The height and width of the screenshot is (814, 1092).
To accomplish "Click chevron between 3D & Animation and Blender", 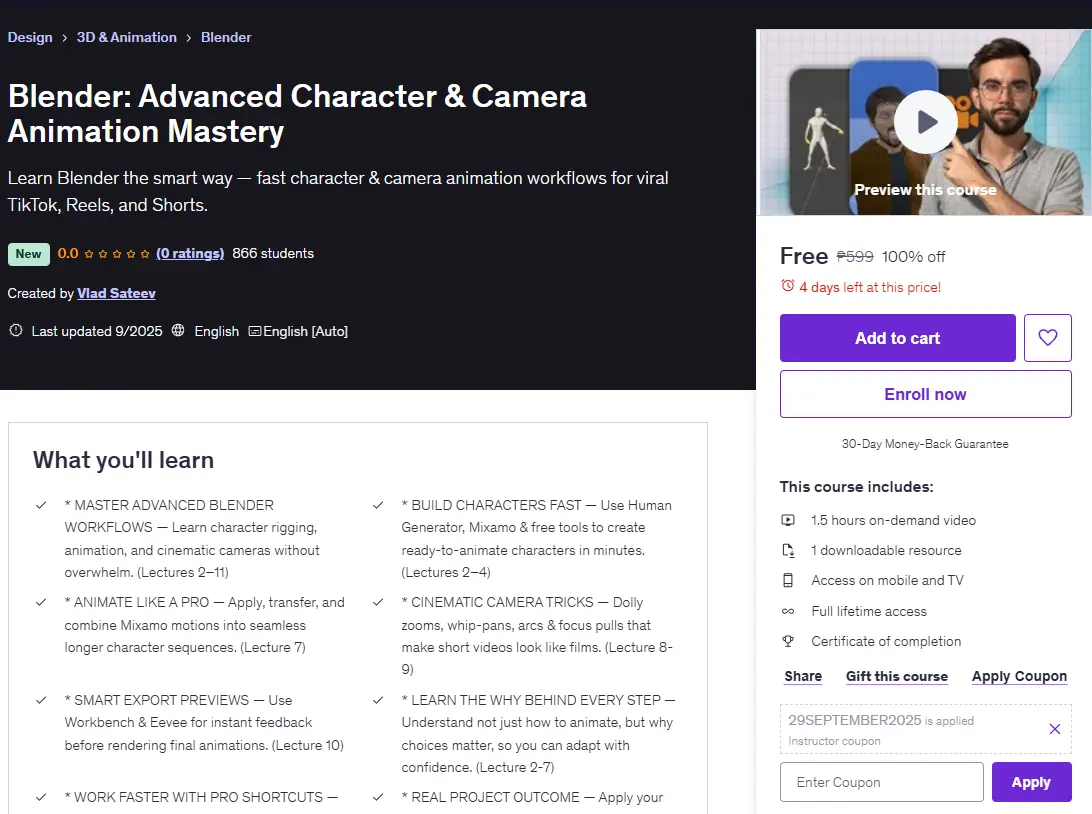I will tap(189, 38).
